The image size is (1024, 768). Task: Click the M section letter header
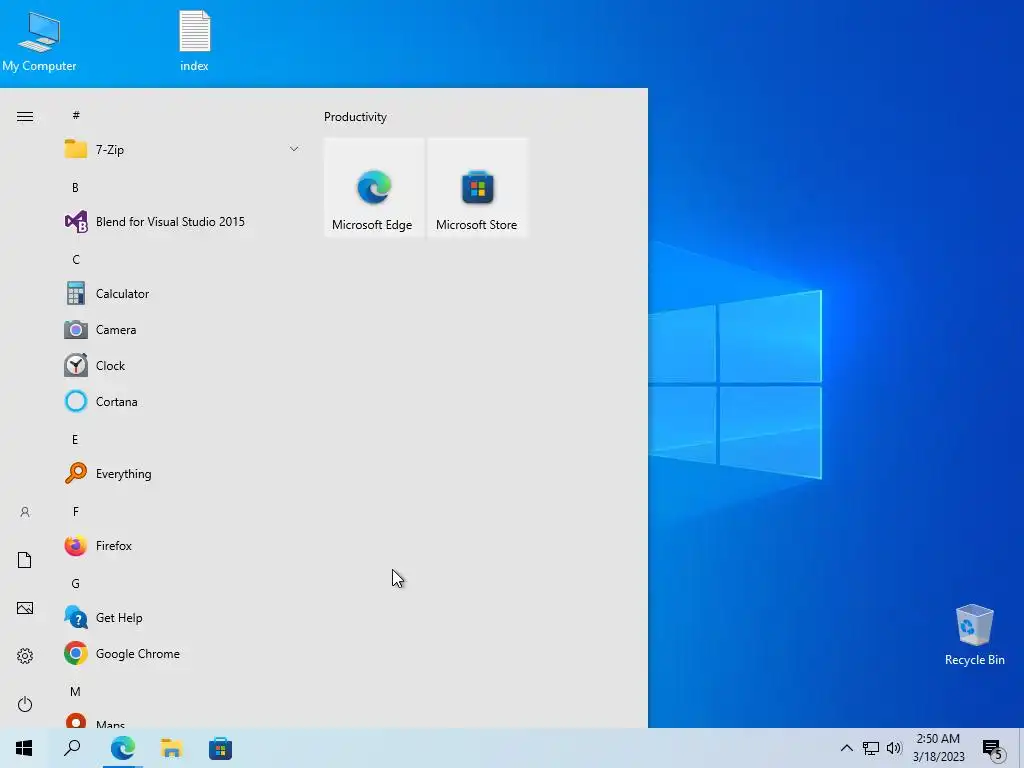pos(76,692)
